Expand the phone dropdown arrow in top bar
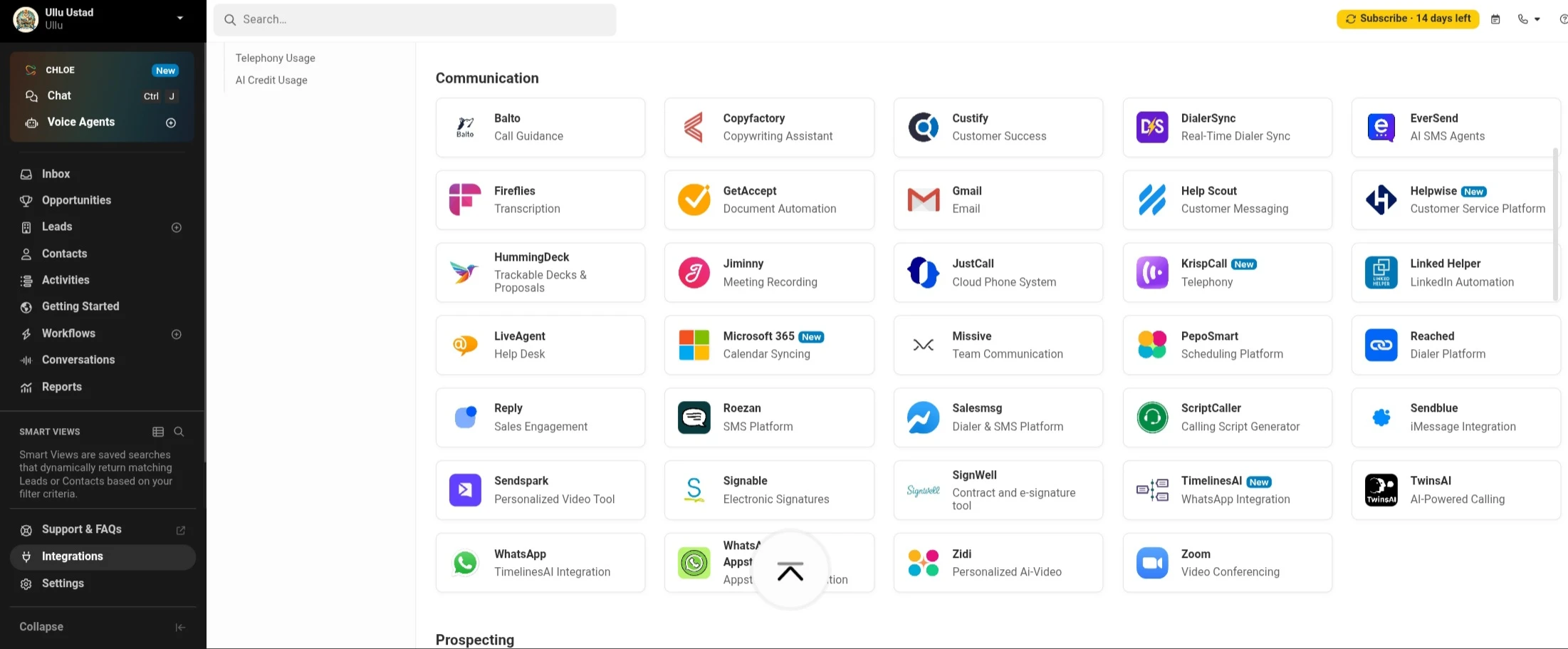The height and width of the screenshot is (649, 1568). click(x=1537, y=19)
